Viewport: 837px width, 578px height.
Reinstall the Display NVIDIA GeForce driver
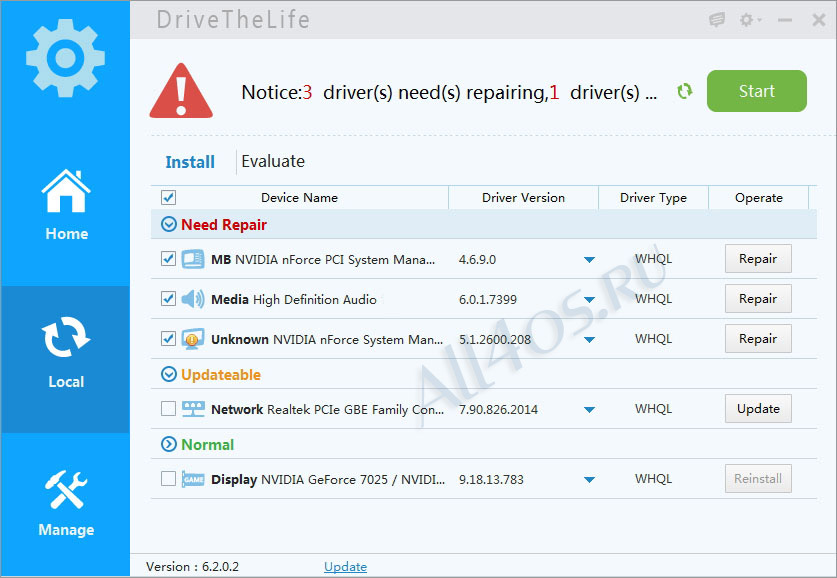758,479
